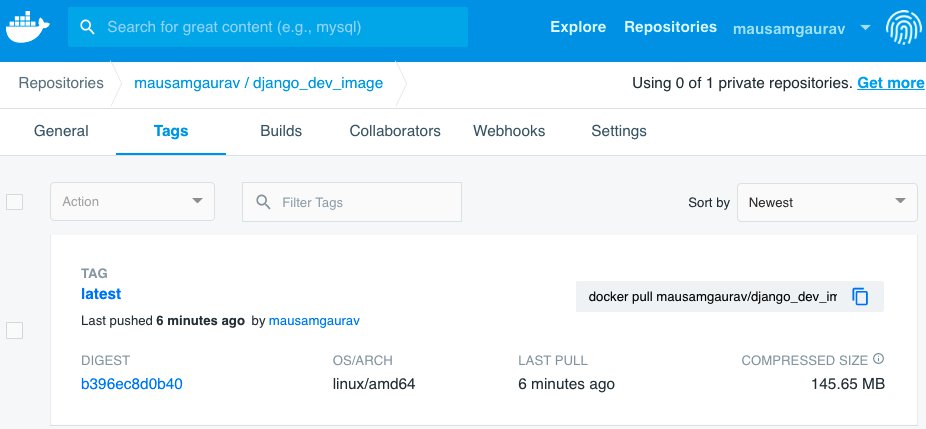Click the Compressed Size info icon
The height and width of the screenshot is (429, 926).
(x=879, y=359)
